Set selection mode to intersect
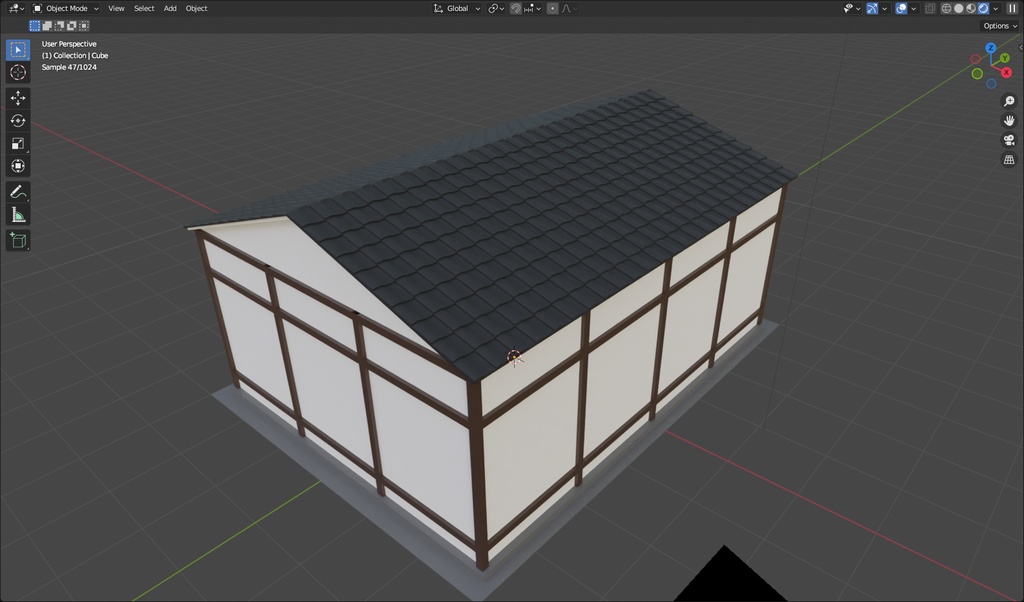The height and width of the screenshot is (602, 1024). (84, 25)
